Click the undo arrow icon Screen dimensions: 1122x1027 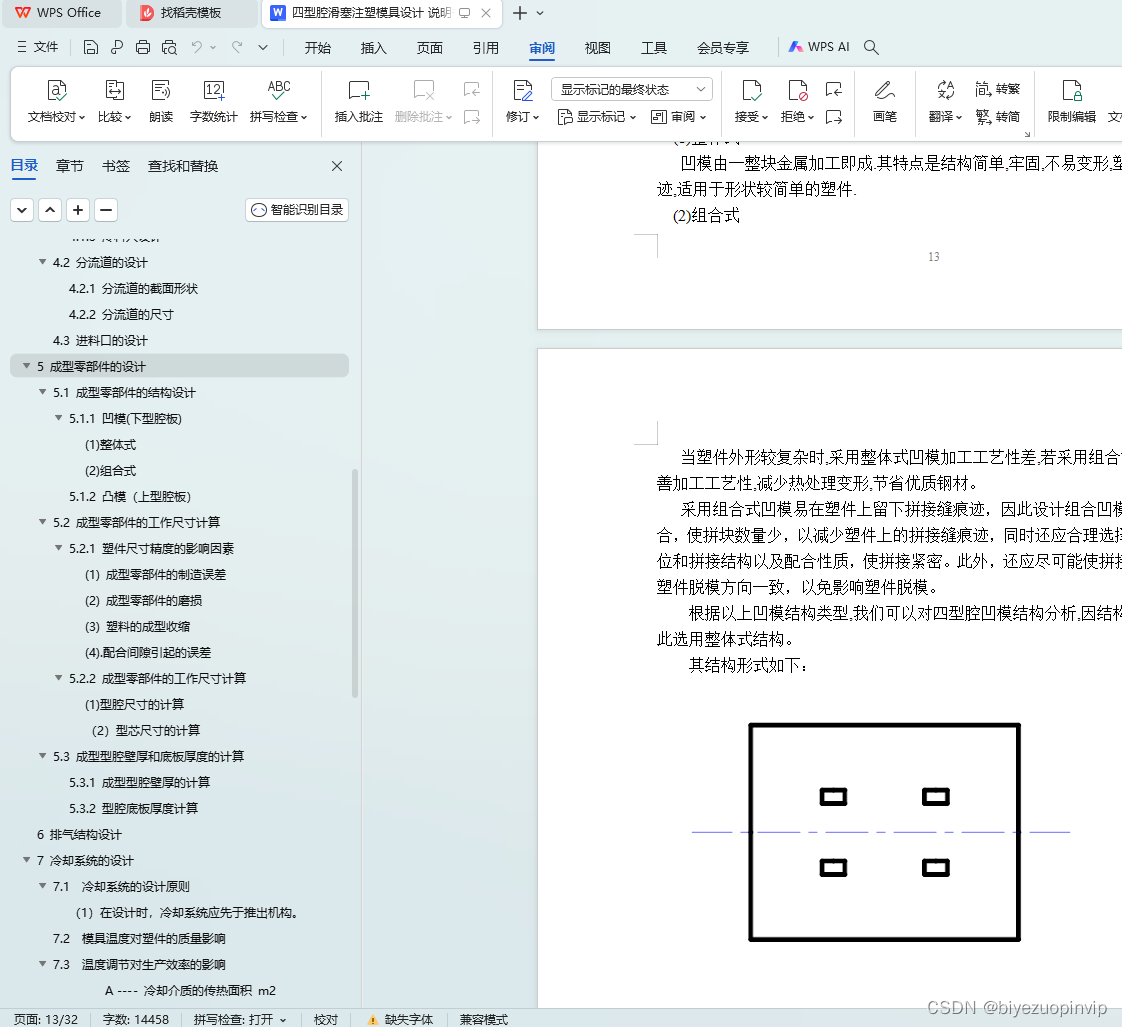point(197,47)
